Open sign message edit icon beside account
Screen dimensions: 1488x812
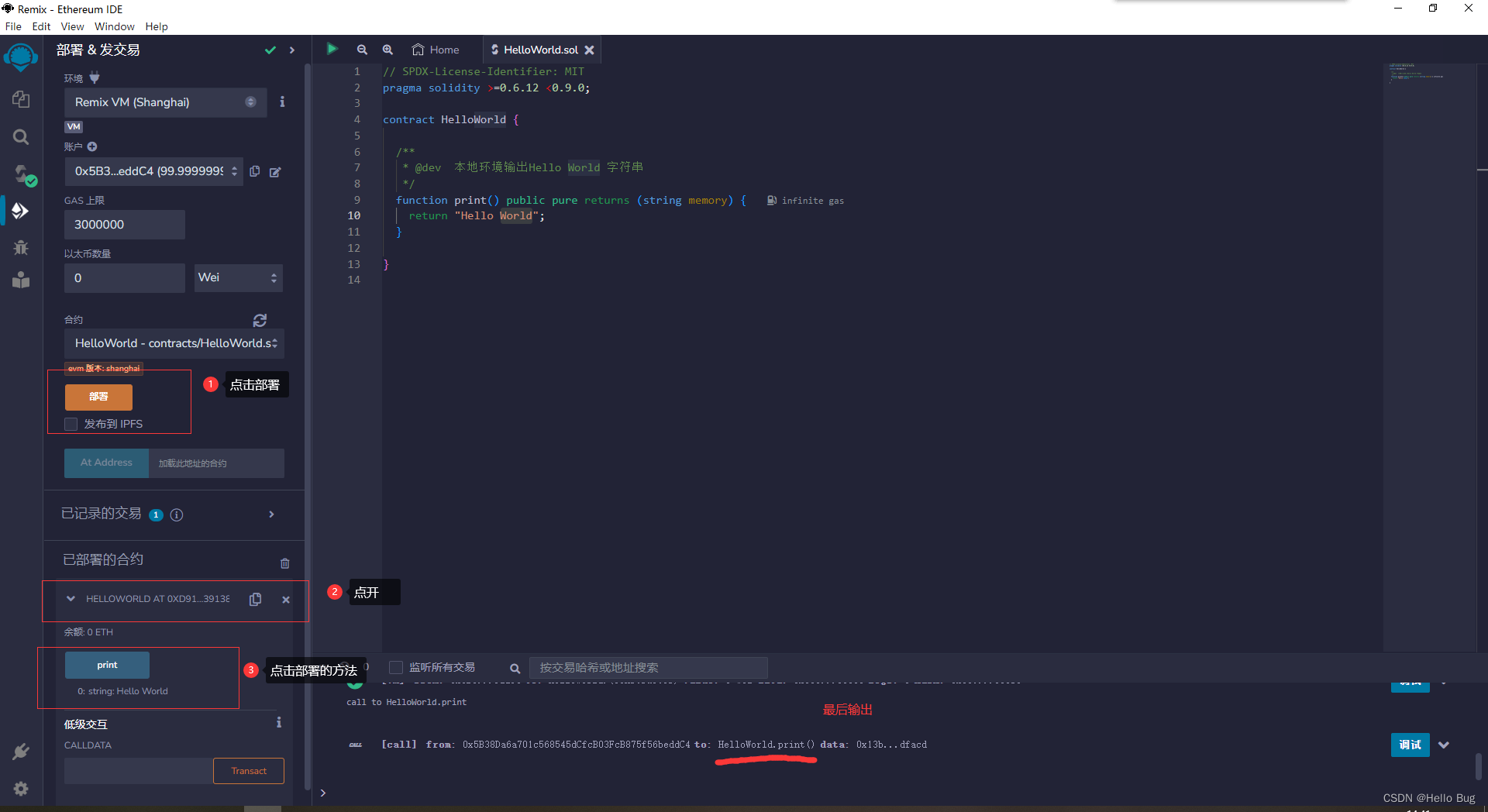275,172
